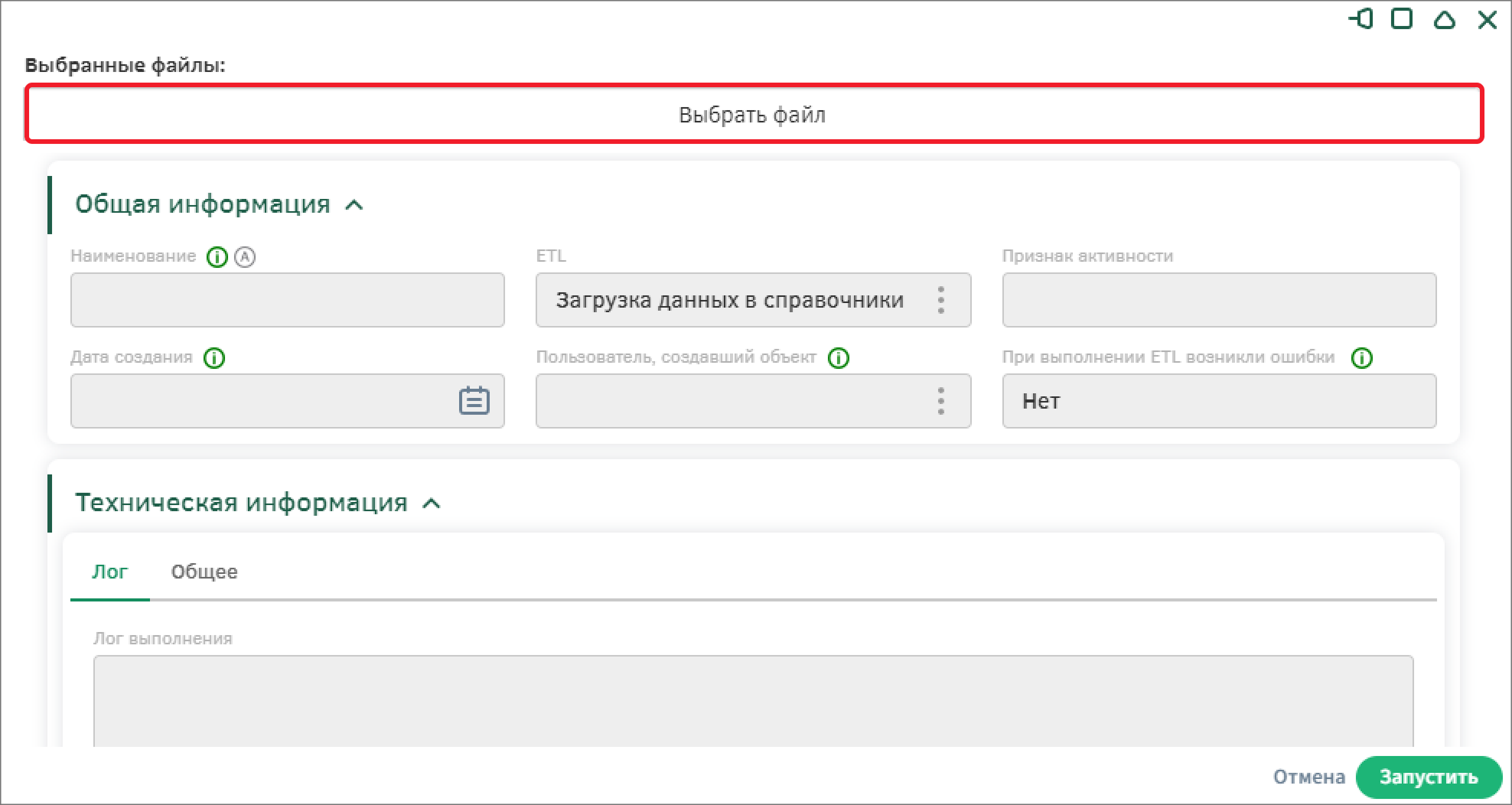This screenshot has height=805, width=1512.
Task: Click the info icon next to Дата создания
Action: click(x=214, y=358)
